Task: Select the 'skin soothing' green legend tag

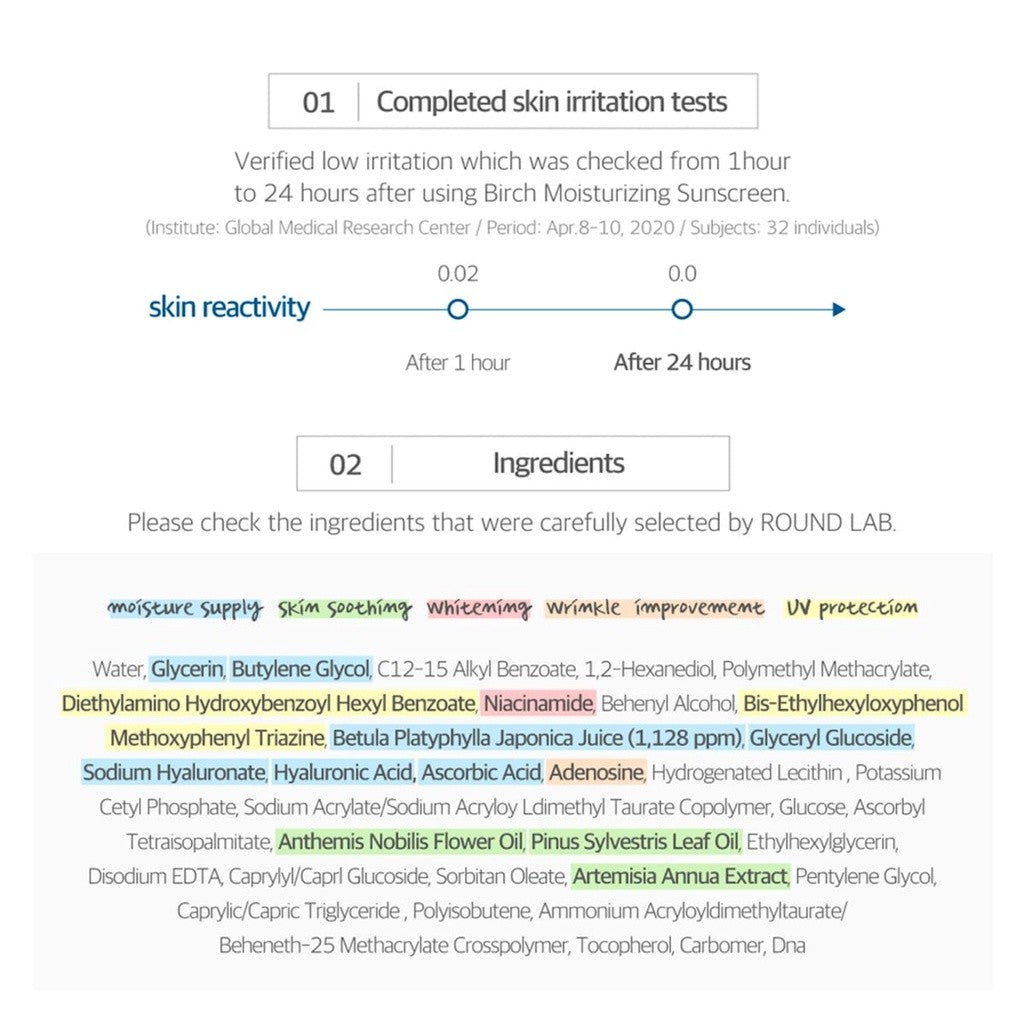Action: click(x=345, y=608)
